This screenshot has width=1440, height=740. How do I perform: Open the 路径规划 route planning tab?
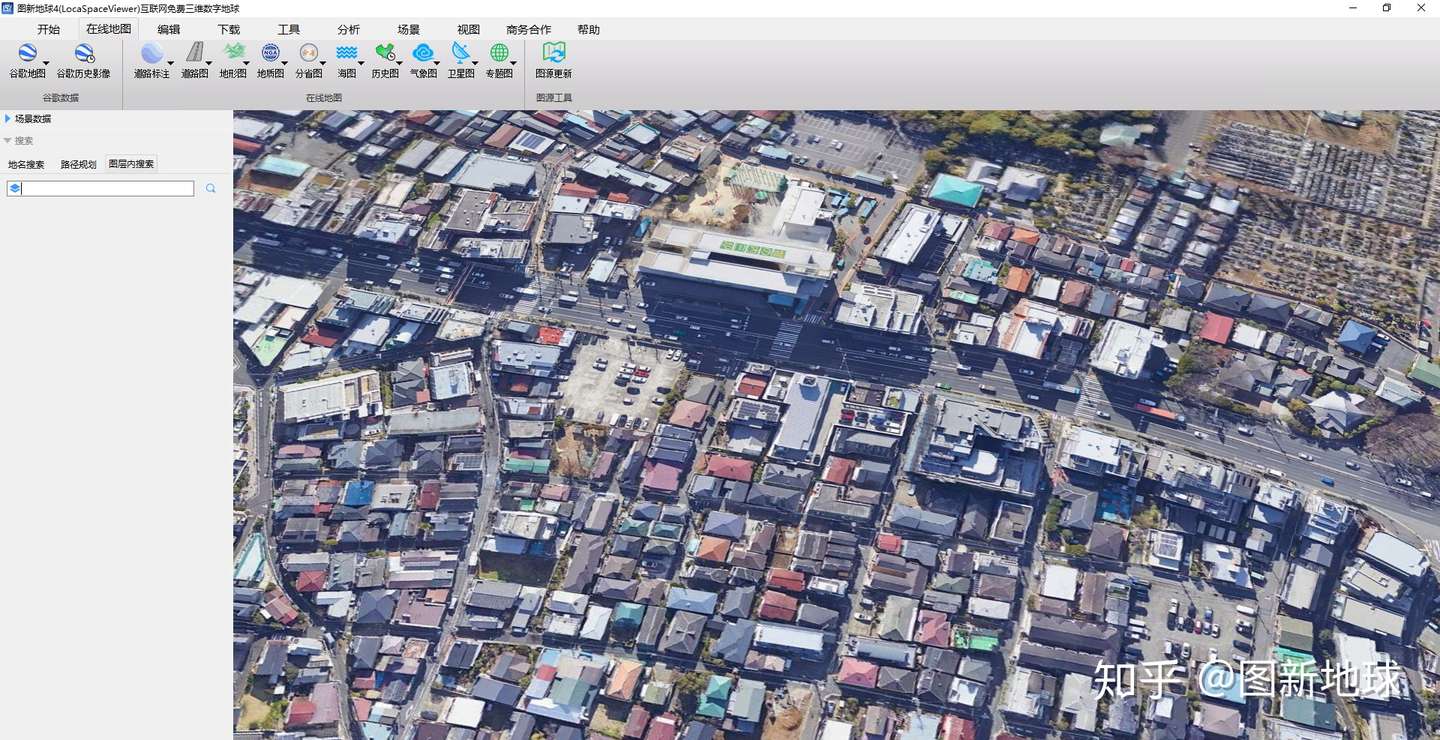click(x=78, y=164)
